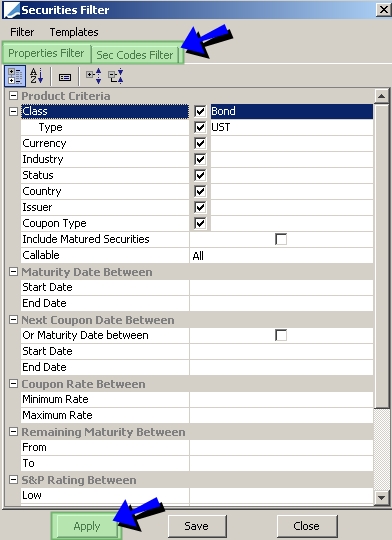
Task: Uncheck the Status checkbox
Action: (x=200, y=175)
